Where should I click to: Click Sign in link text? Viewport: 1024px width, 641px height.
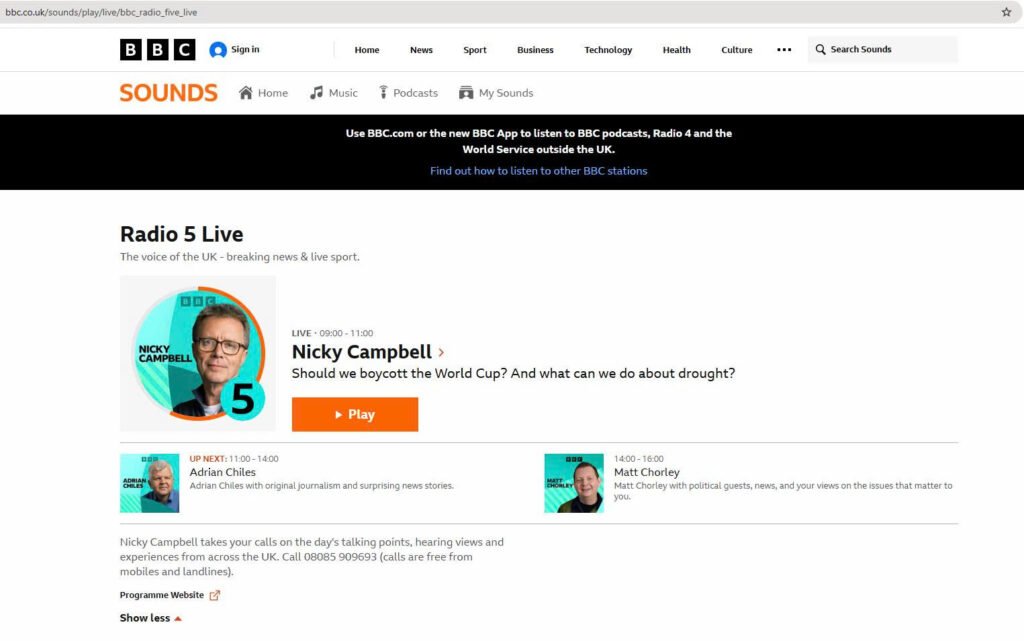click(x=245, y=49)
